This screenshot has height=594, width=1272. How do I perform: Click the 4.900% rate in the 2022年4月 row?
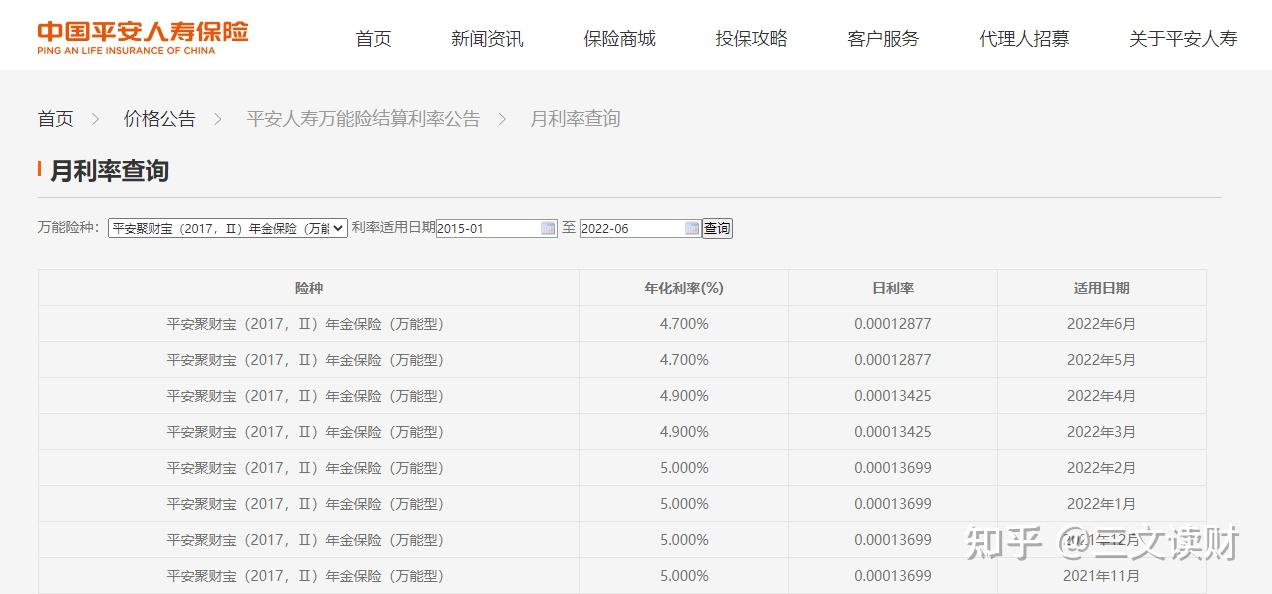click(684, 396)
